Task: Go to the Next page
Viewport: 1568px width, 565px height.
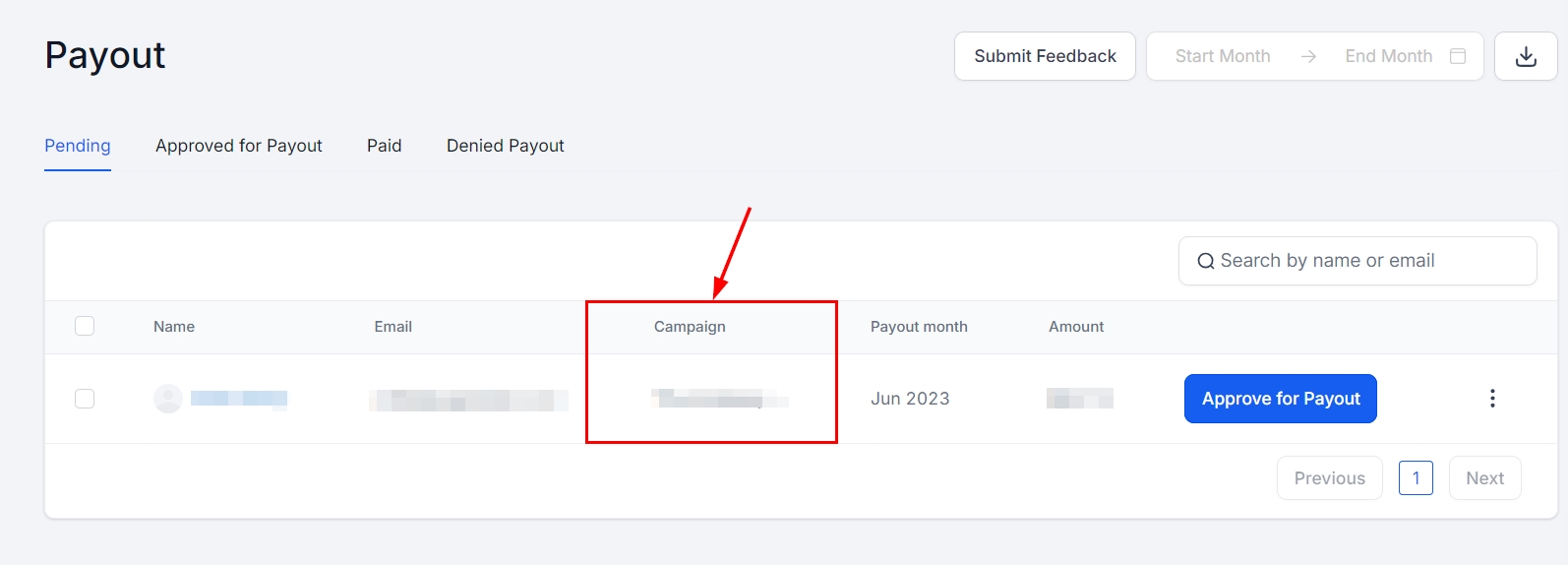Action: pos(1484,478)
